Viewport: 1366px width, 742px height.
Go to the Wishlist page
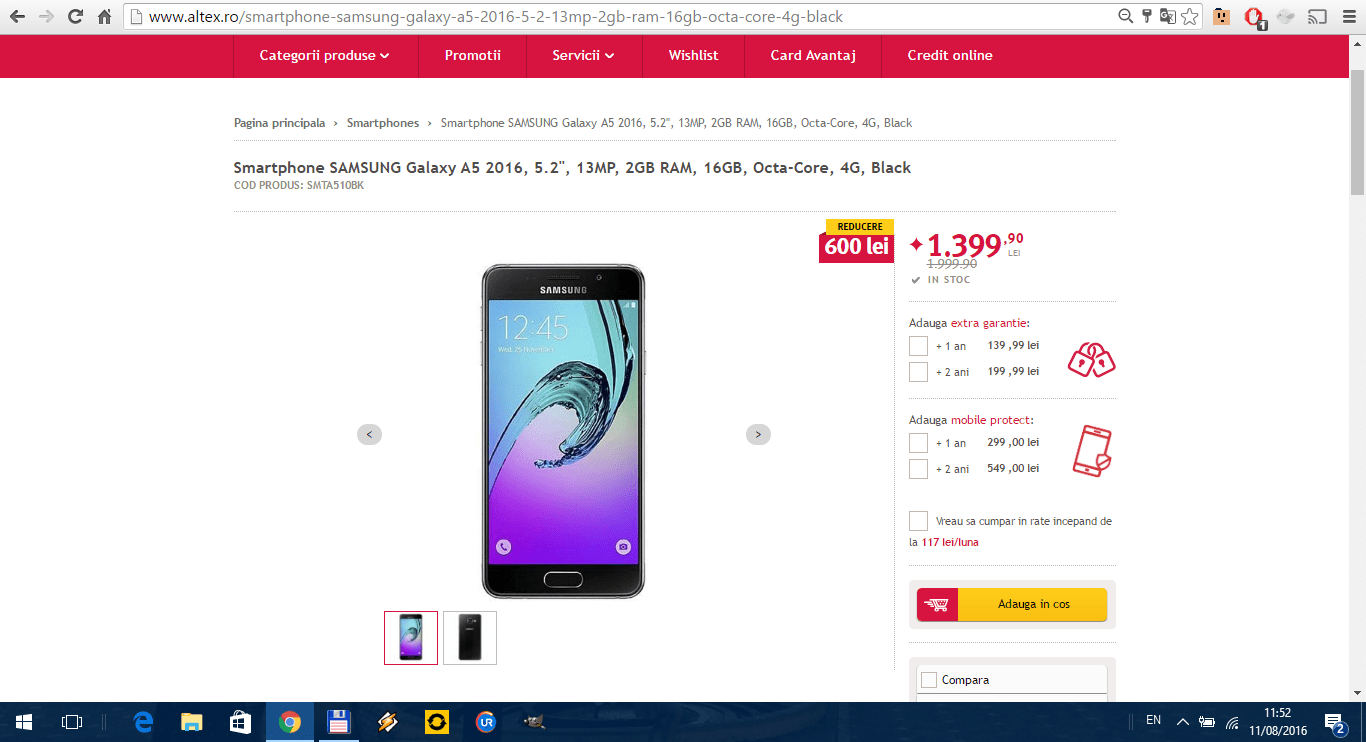coord(693,56)
